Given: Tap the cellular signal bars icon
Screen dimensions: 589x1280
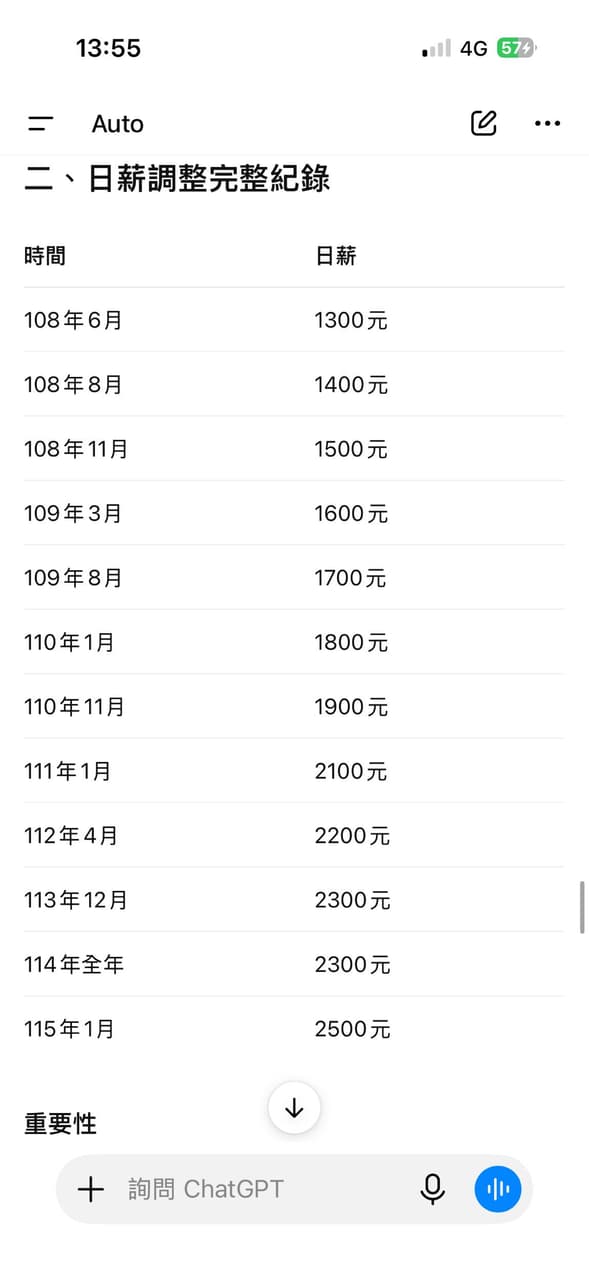Looking at the screenshot, I should 436,48.
